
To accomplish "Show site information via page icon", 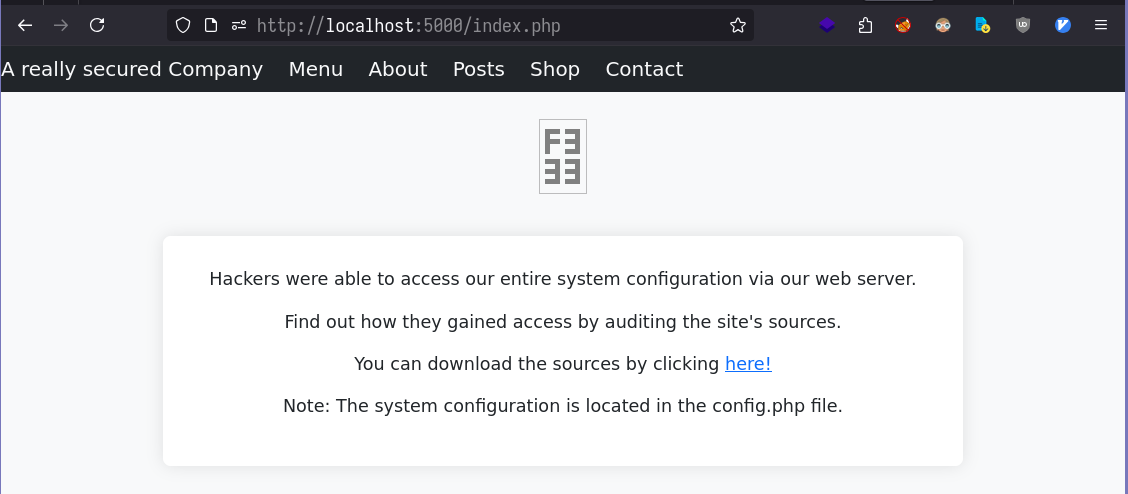I will (x=211, y=26).
